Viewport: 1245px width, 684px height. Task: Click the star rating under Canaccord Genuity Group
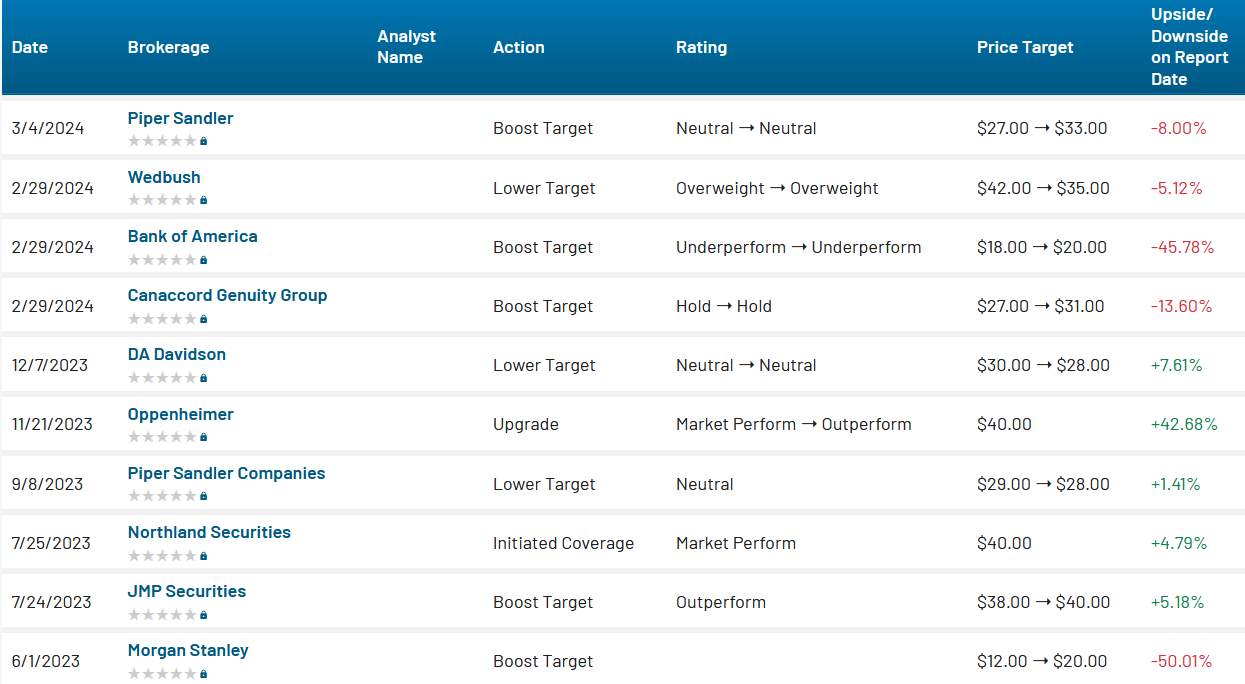(162, 319)
